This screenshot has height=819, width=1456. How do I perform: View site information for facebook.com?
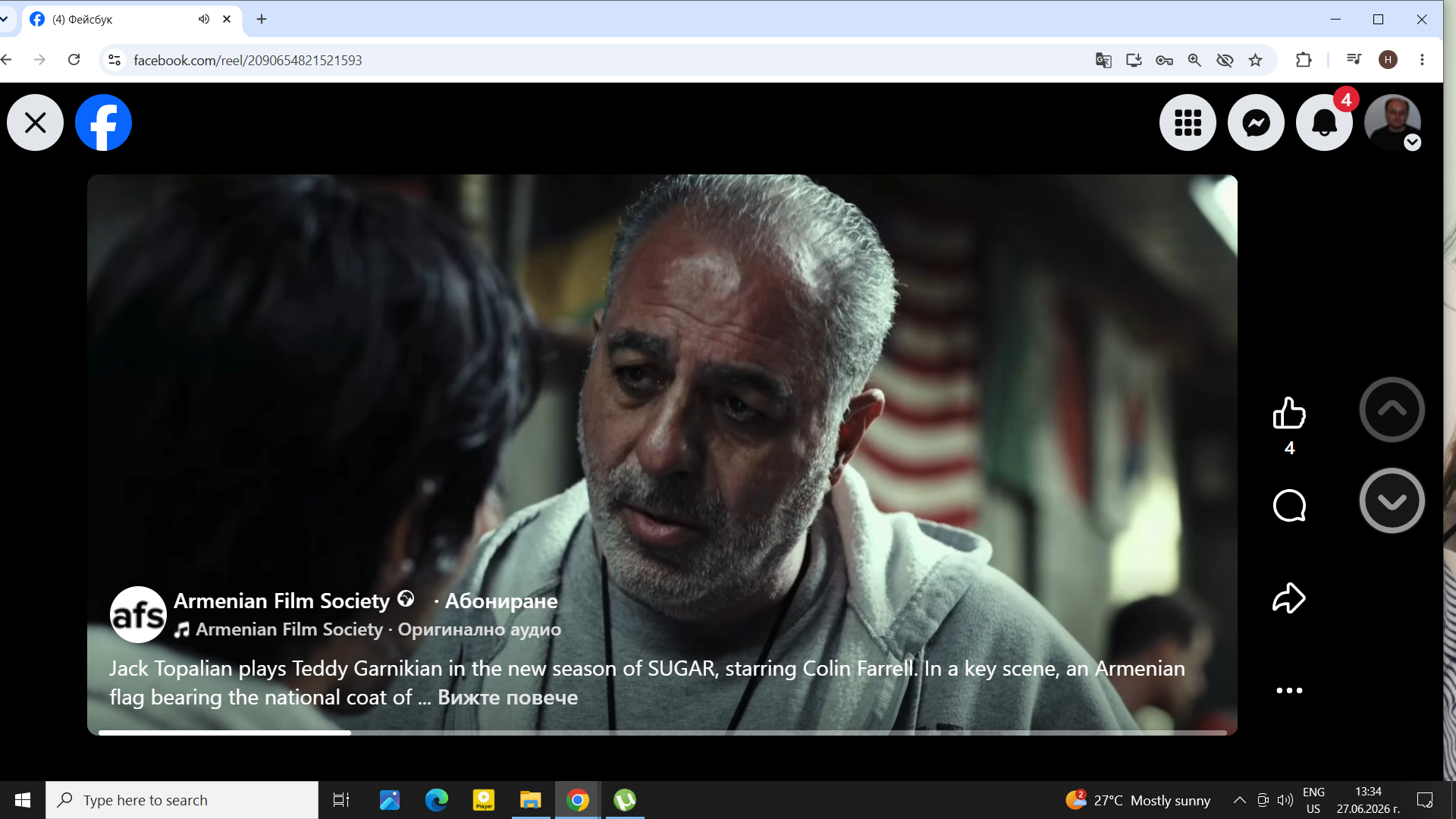click(115, 60)
